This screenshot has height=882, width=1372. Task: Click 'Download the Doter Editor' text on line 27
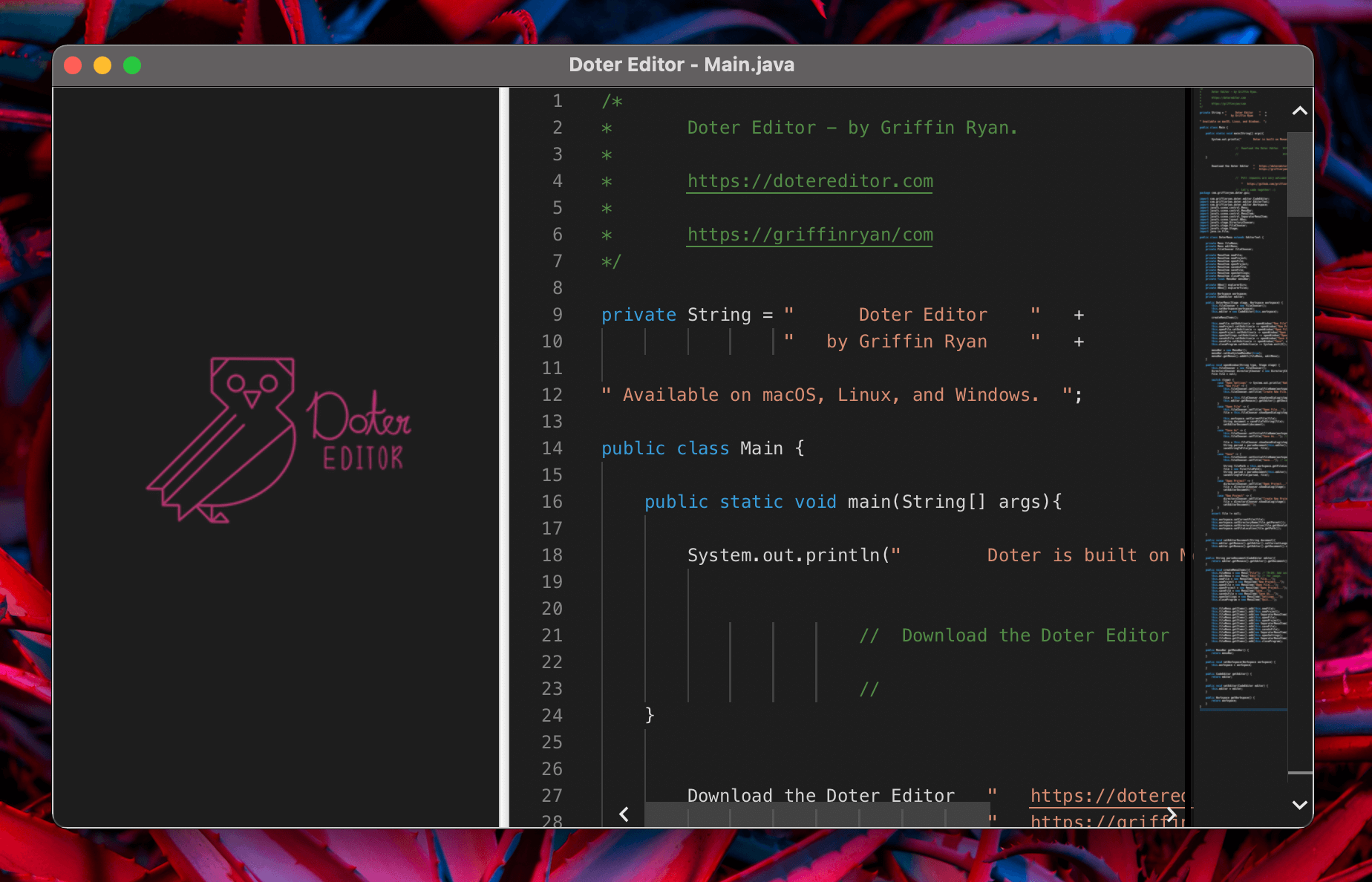tap(820, 796)
